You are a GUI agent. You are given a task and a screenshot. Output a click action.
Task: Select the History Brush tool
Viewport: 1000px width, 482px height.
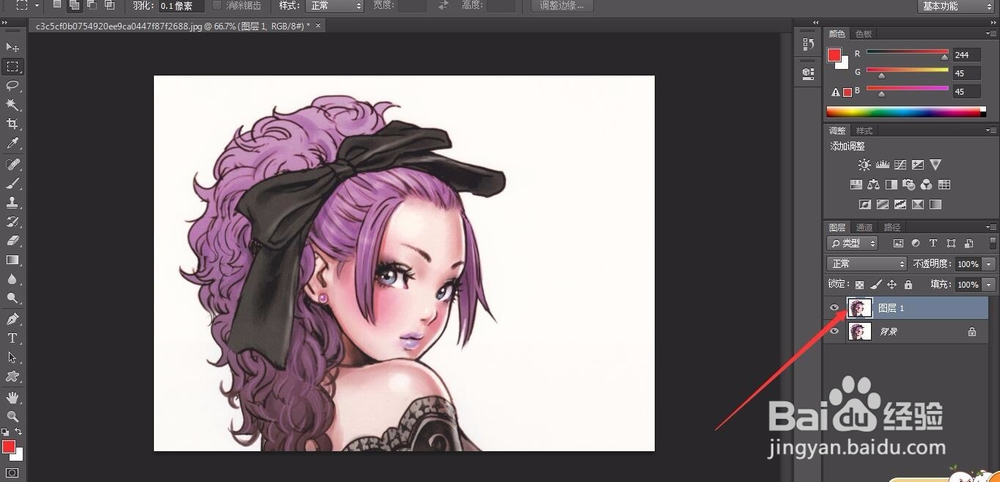[12, 221]
